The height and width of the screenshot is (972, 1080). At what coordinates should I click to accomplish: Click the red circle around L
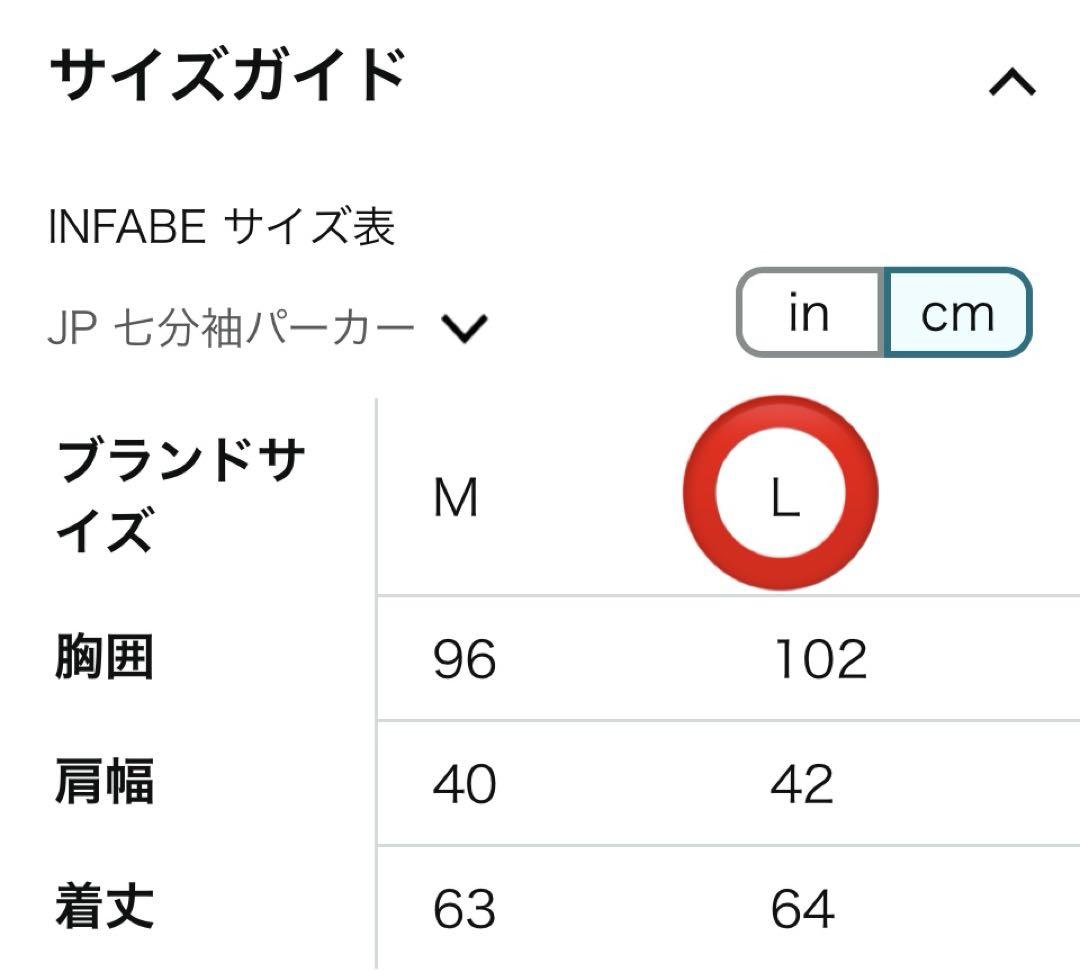(780, 493)
